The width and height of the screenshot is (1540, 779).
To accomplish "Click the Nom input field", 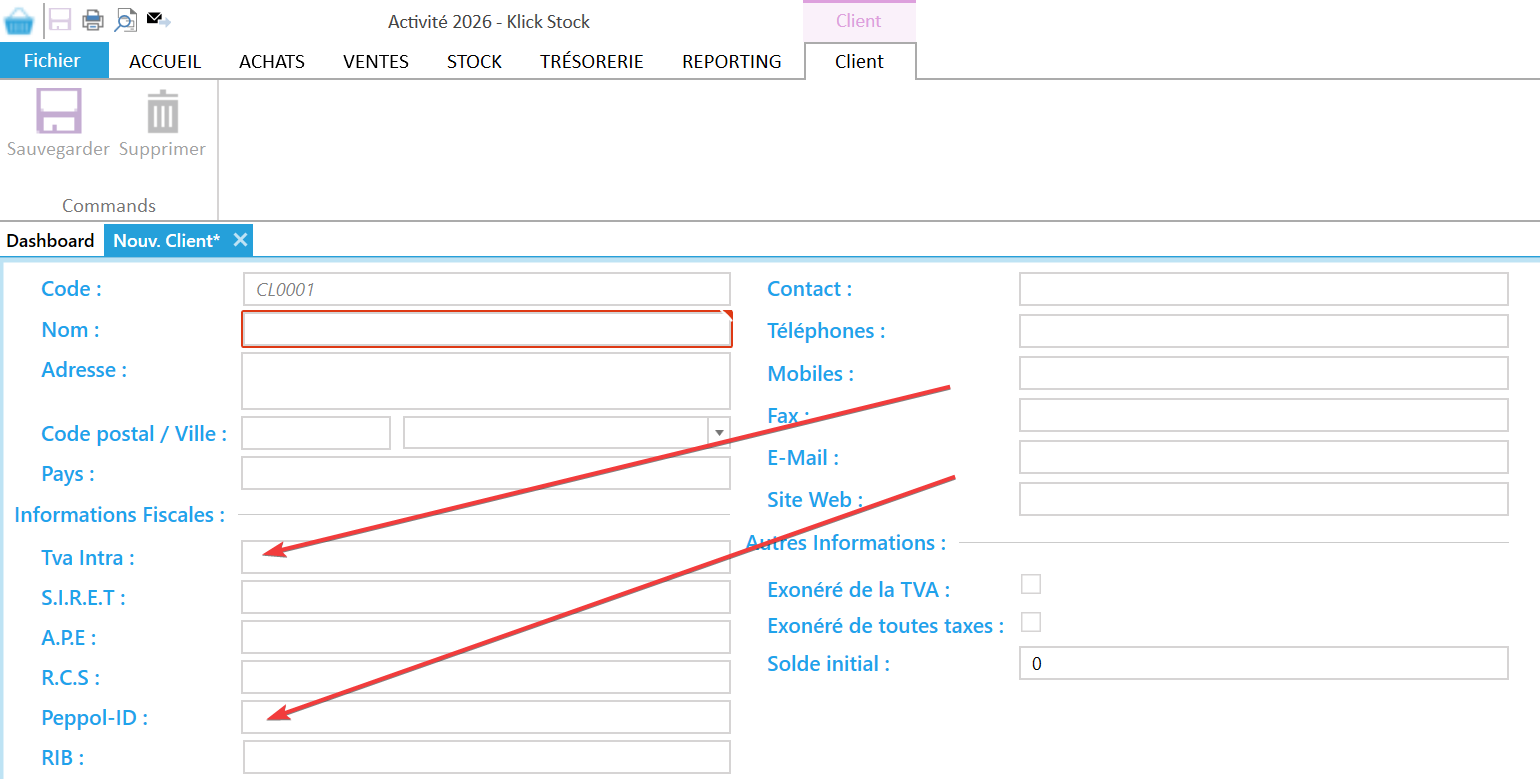I will point(486,329).
